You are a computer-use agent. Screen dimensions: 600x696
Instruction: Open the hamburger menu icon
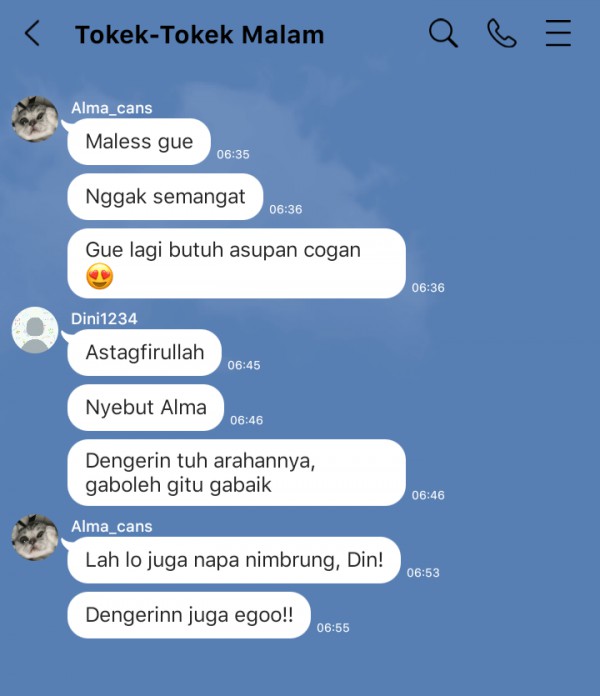pos(558,33)
